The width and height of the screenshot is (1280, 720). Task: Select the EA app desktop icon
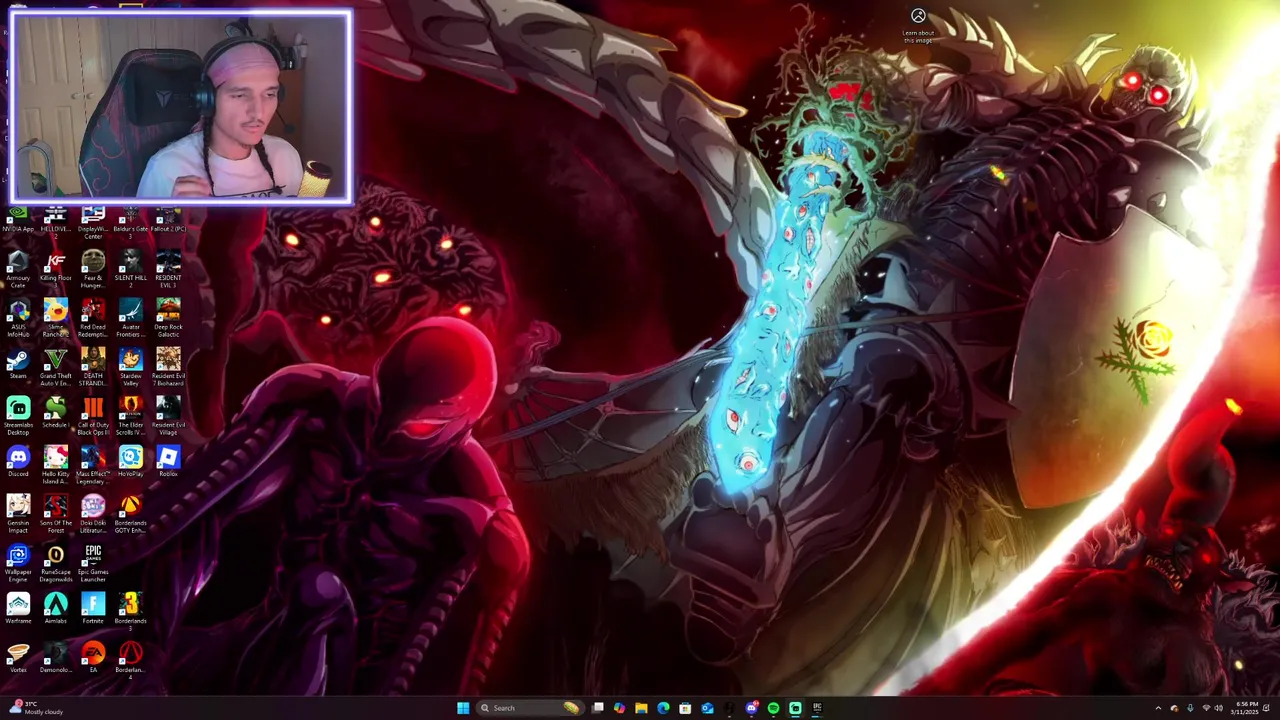[93, 658]
